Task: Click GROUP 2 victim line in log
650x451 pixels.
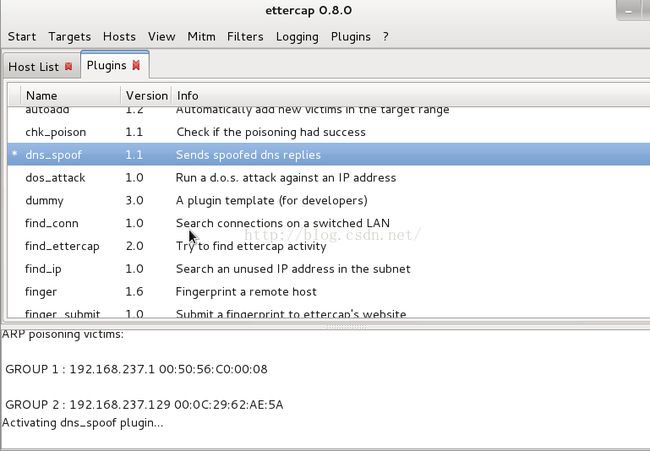Action: (144, 405)
